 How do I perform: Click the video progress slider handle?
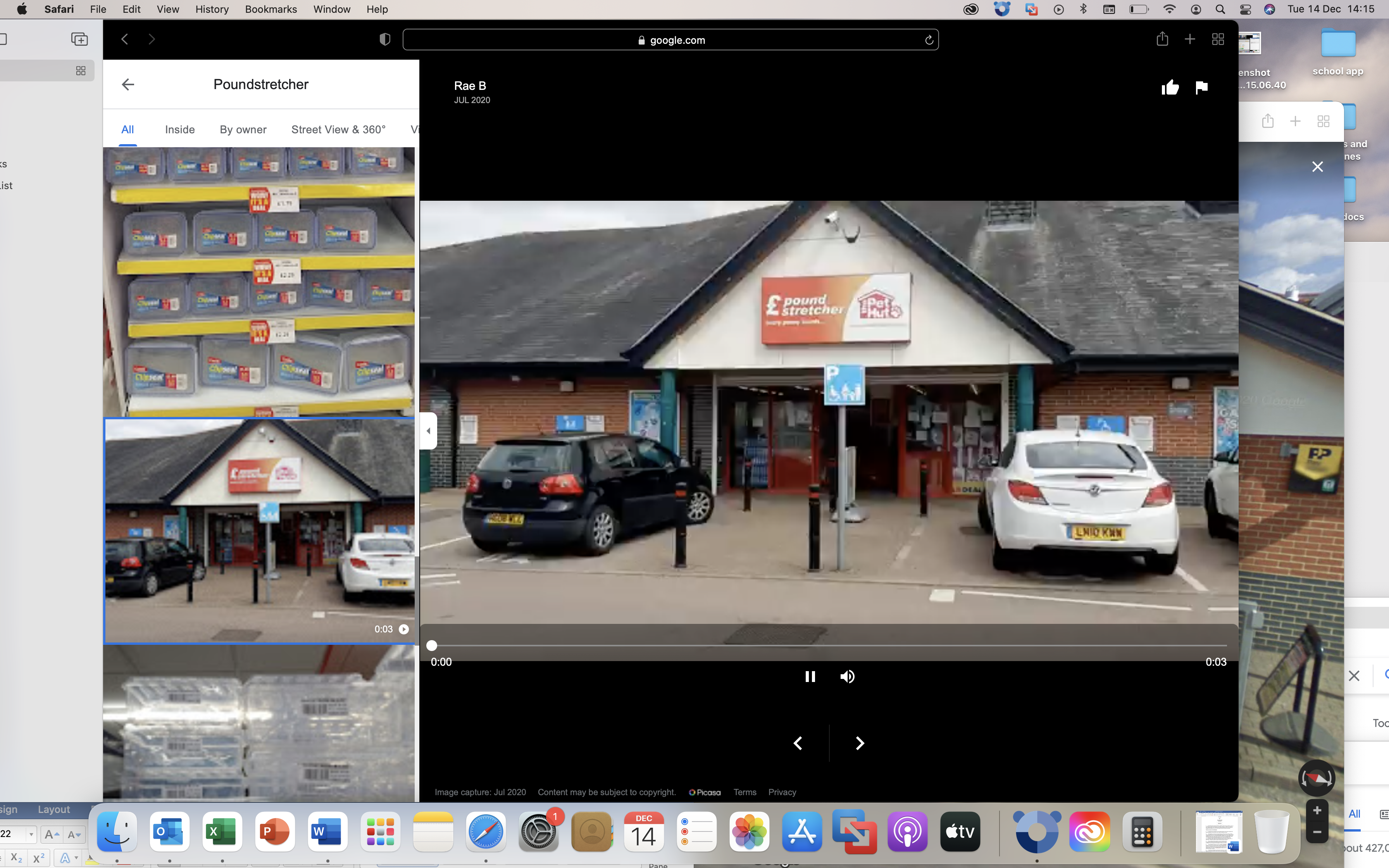click(x=432, y=645)
